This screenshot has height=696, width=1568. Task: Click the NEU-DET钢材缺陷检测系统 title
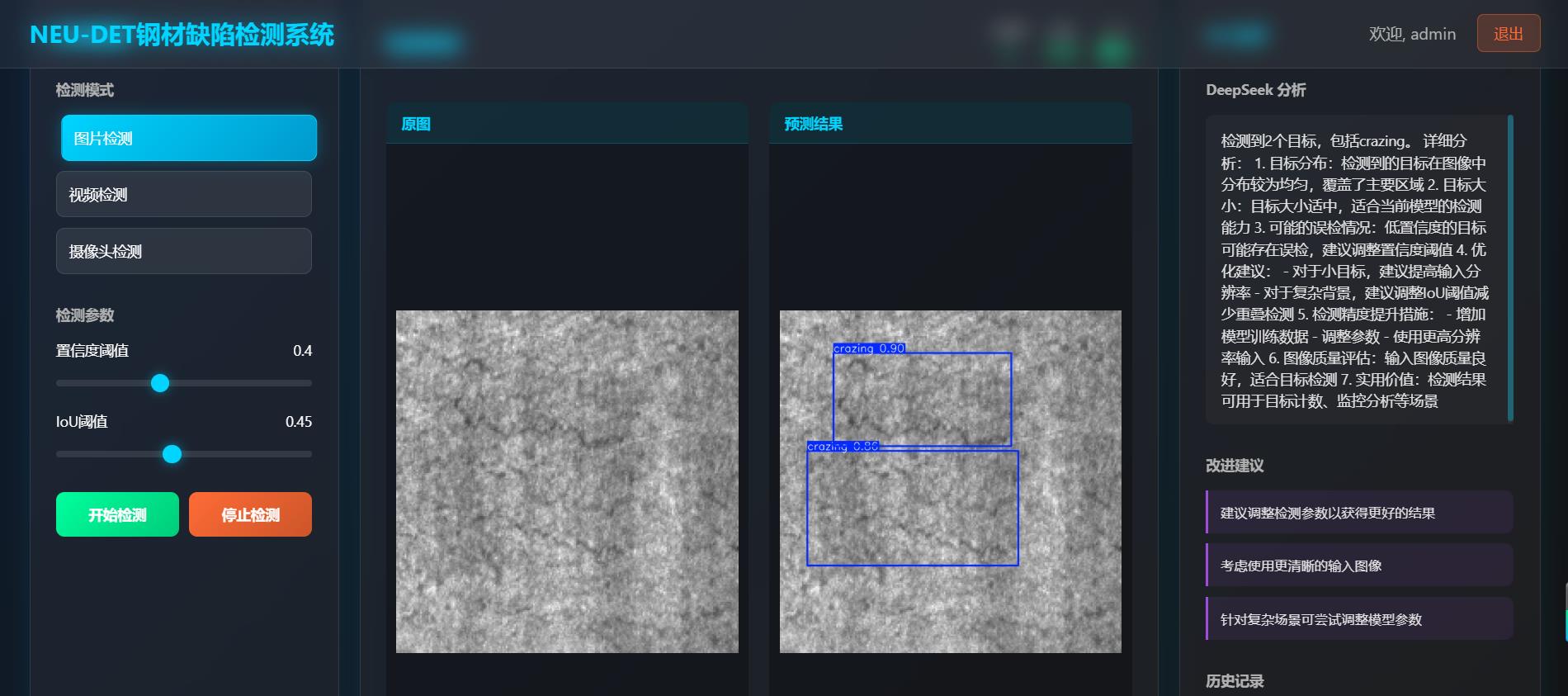click(182, 35)
